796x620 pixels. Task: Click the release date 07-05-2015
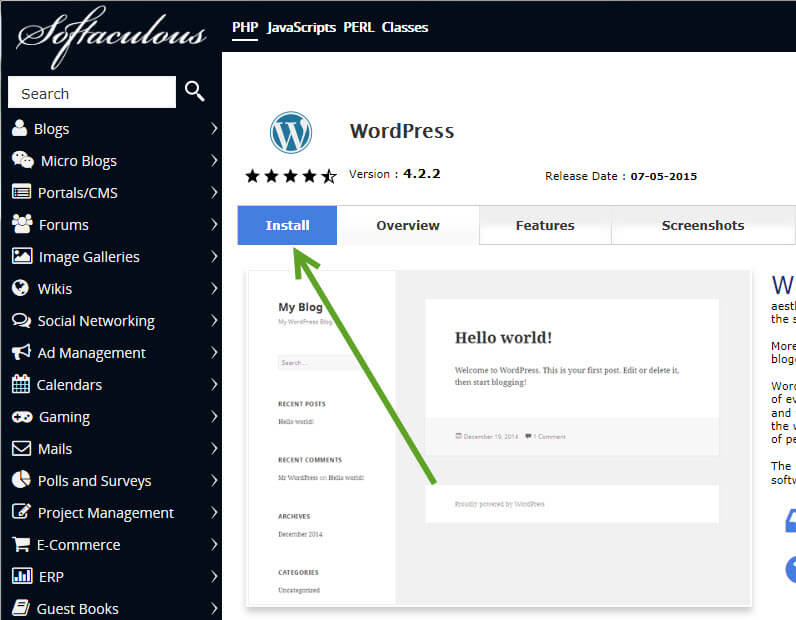tap(664, 176)
